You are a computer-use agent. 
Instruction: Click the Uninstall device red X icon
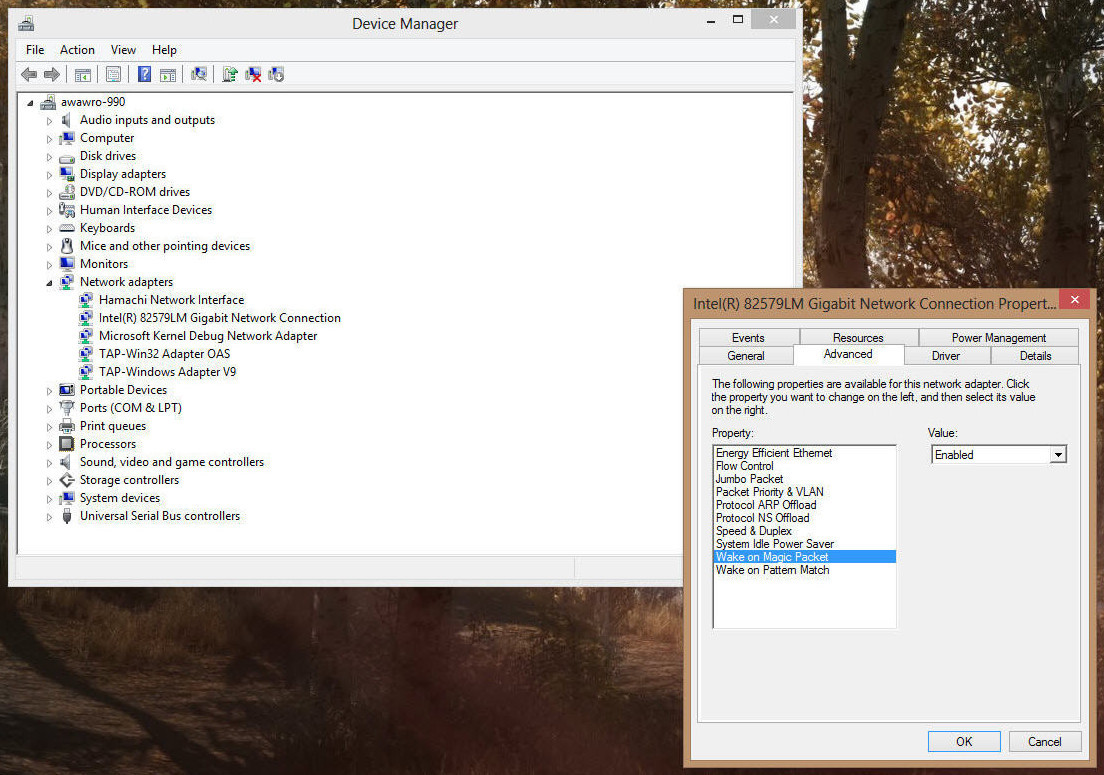point(253,74)
